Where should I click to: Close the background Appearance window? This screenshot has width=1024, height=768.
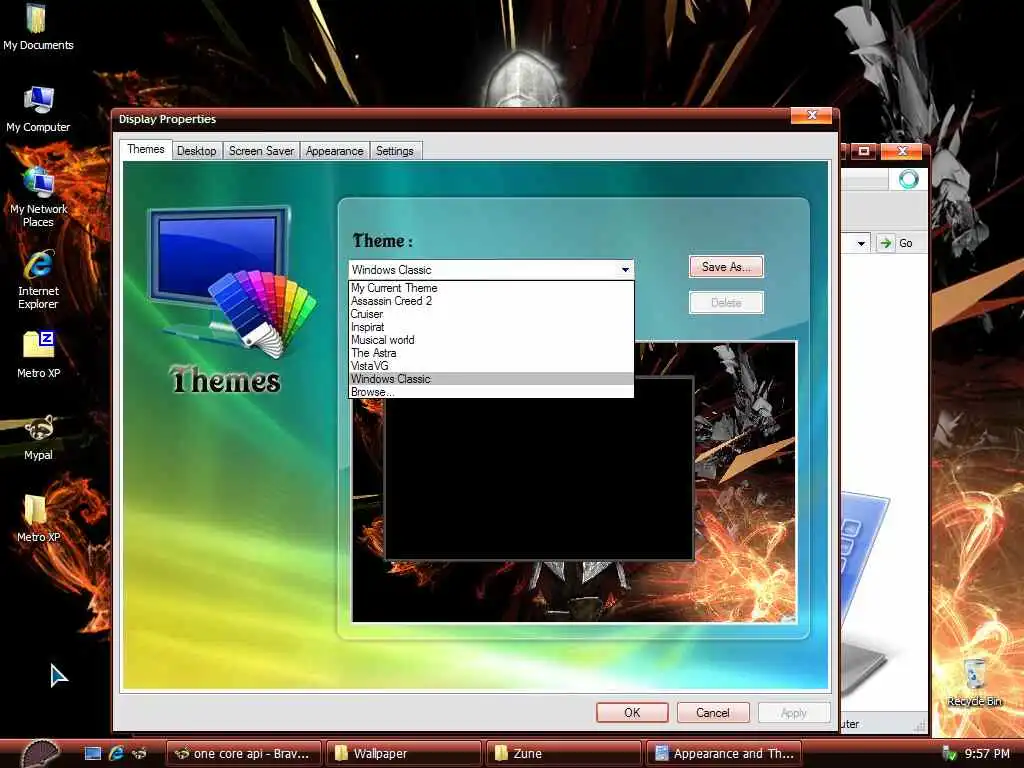point(902,151)
